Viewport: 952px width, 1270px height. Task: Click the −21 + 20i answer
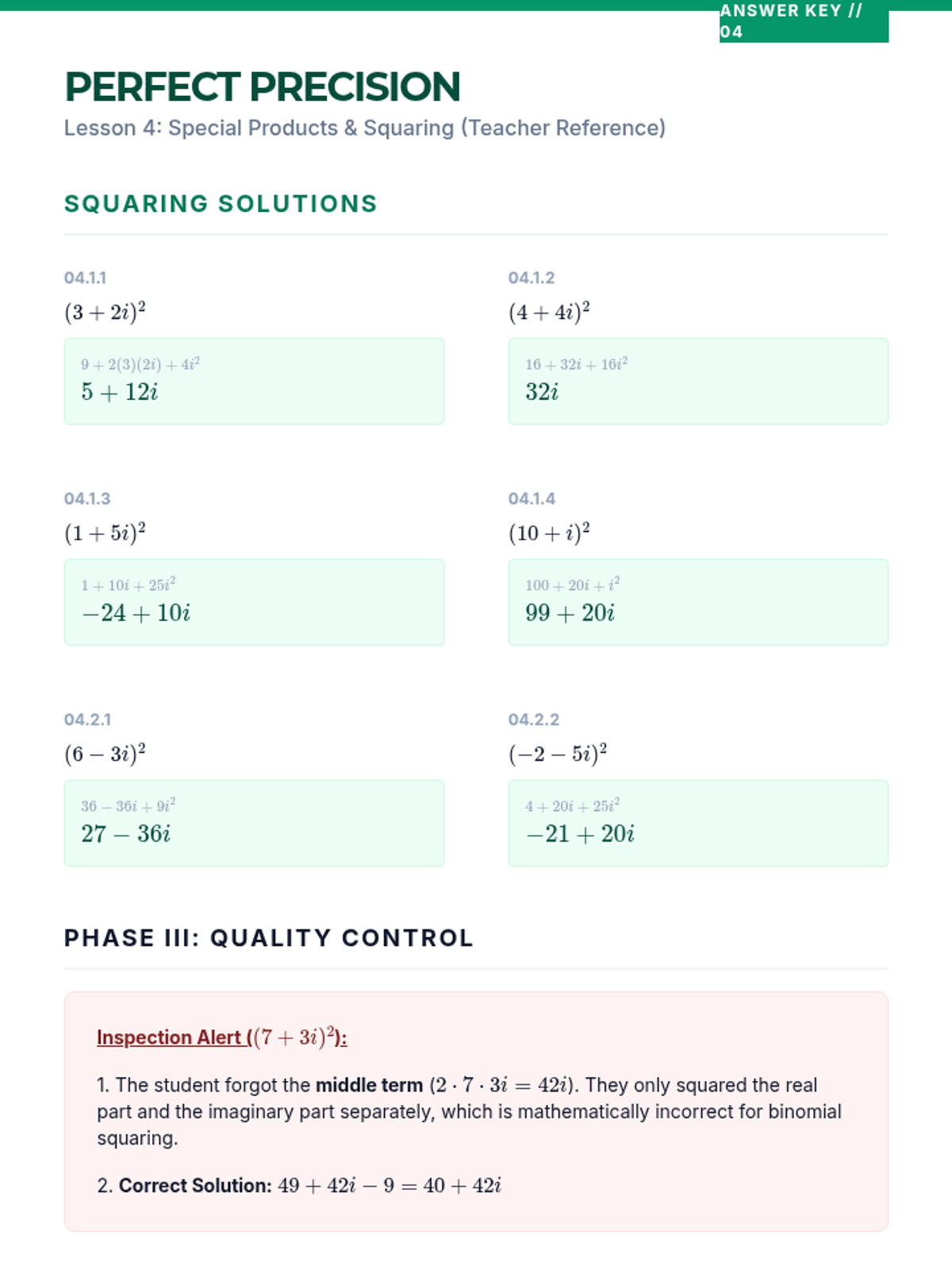pos(580,833)
